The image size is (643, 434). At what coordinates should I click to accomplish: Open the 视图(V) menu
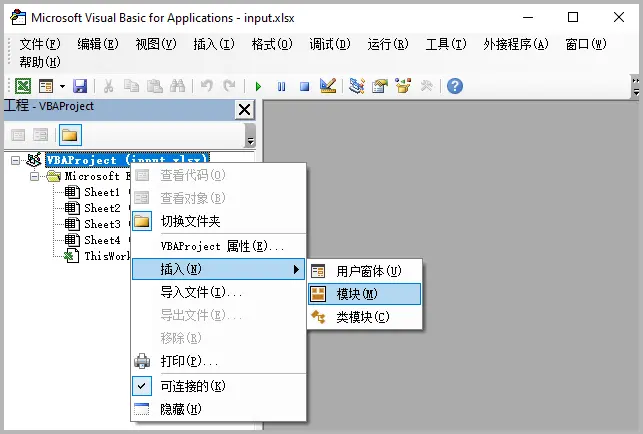tap(156, 44)
